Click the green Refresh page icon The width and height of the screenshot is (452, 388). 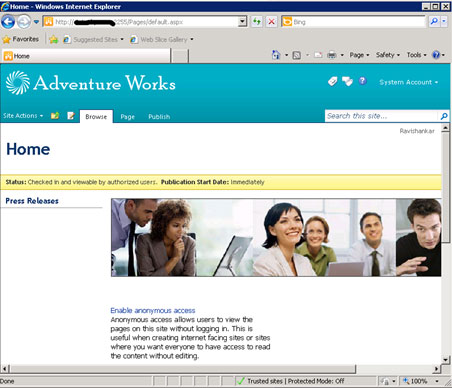coord(257,22)
